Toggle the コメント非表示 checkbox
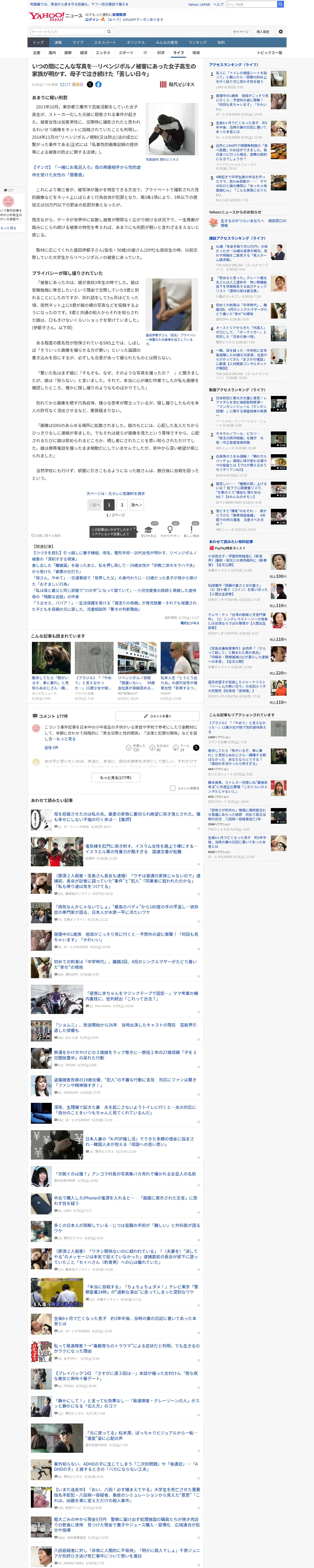Image resolution: width=314 pixels, height=1568 pixels. coord(172,788)
